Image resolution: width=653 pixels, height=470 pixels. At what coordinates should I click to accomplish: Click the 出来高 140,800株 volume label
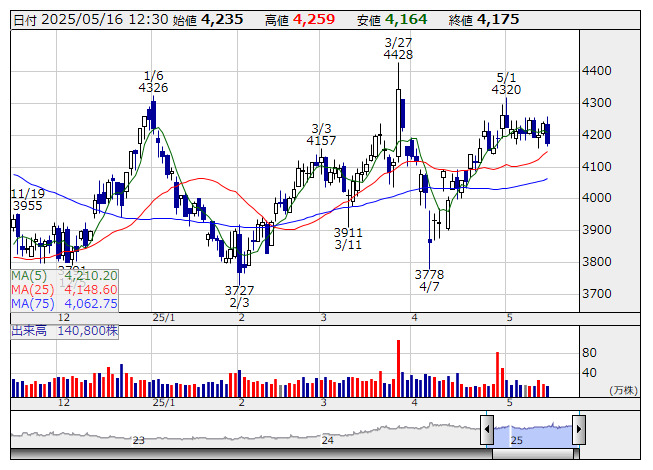point(65,331)
